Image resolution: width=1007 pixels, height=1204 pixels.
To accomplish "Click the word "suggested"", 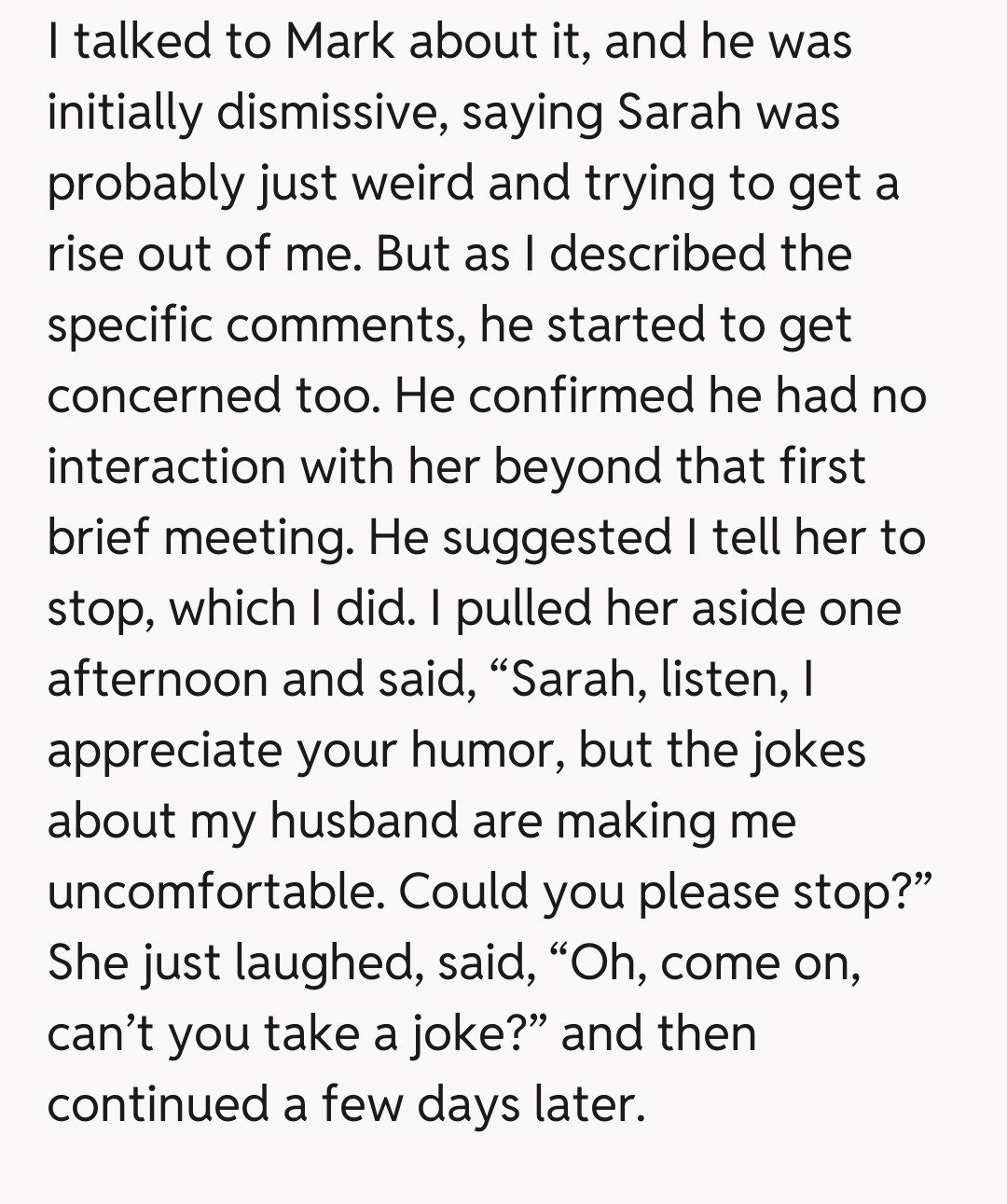I will tap(557, 538).
